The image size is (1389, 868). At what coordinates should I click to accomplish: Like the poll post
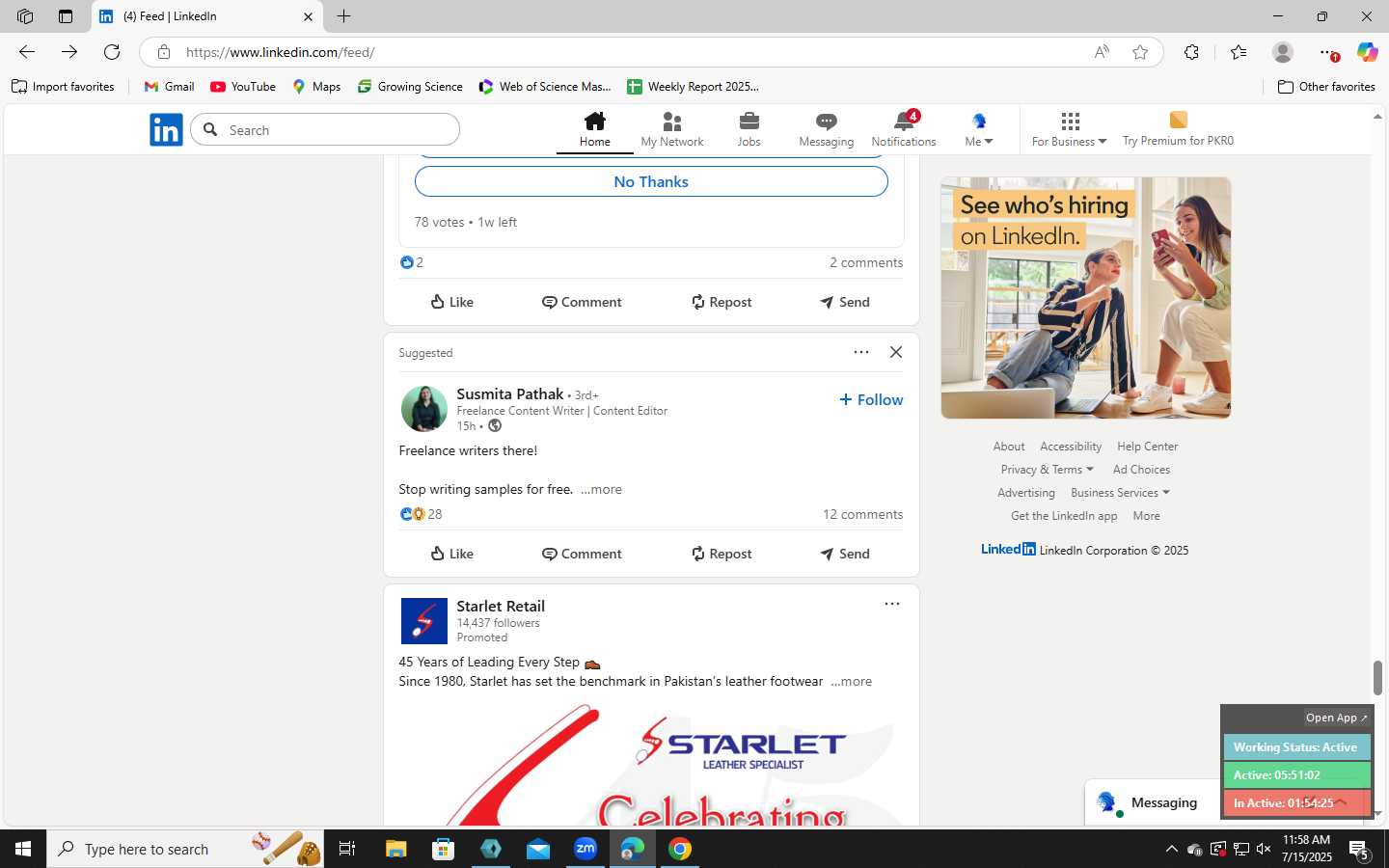451,302
